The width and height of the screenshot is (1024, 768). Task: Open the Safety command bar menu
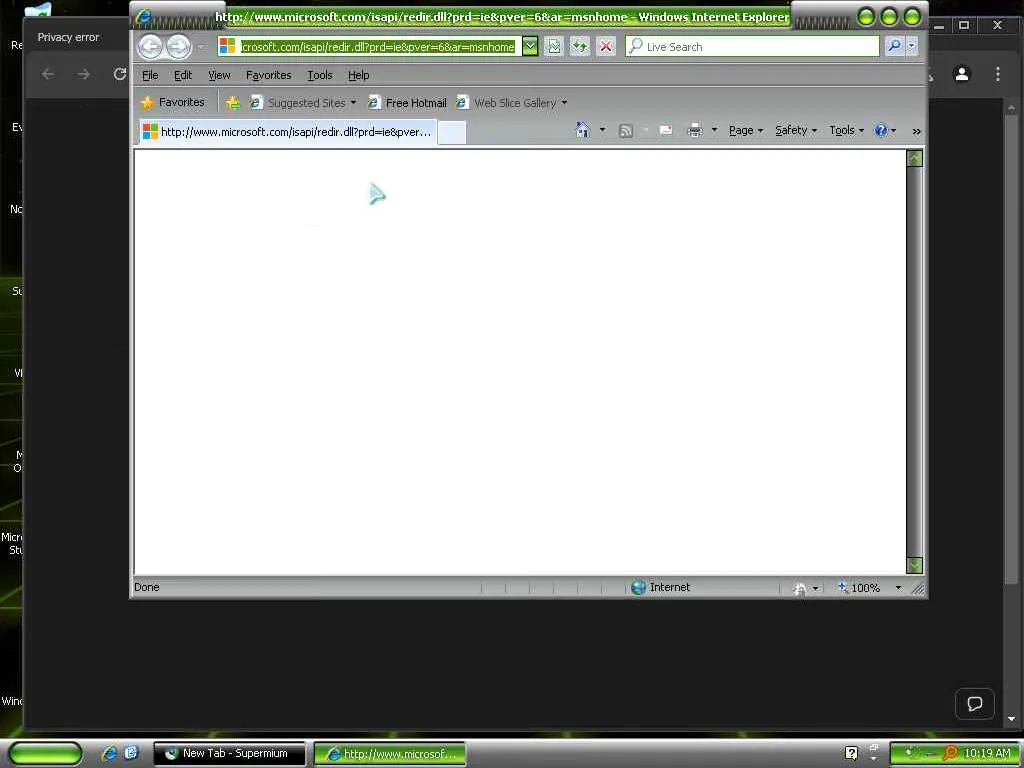pos(796,131)
